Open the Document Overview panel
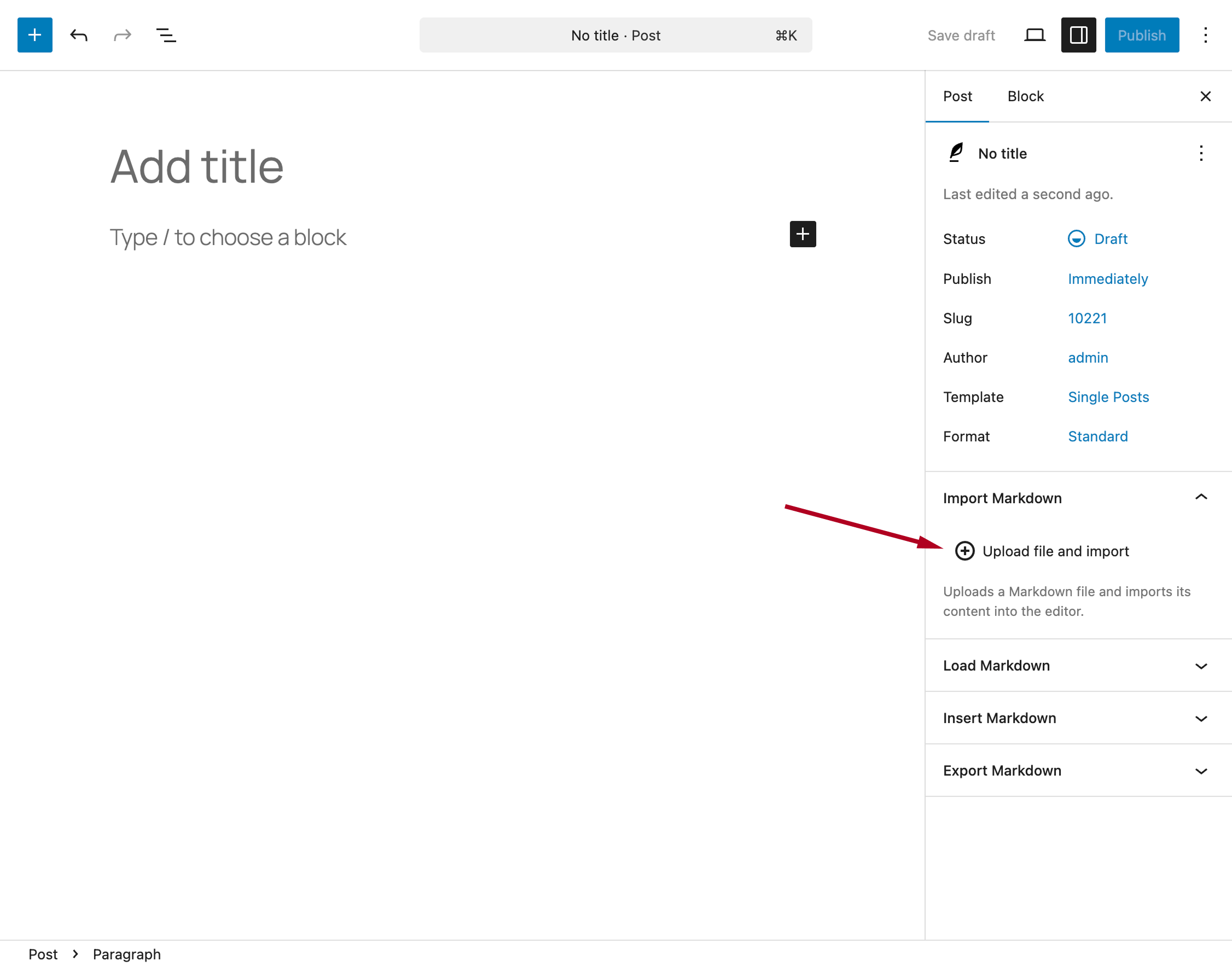 point(165,34)
